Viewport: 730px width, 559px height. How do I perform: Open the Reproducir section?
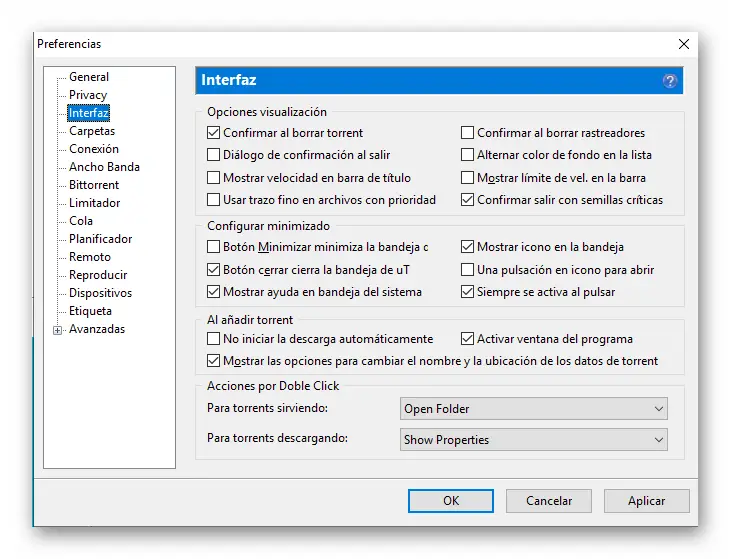point(98,275)
